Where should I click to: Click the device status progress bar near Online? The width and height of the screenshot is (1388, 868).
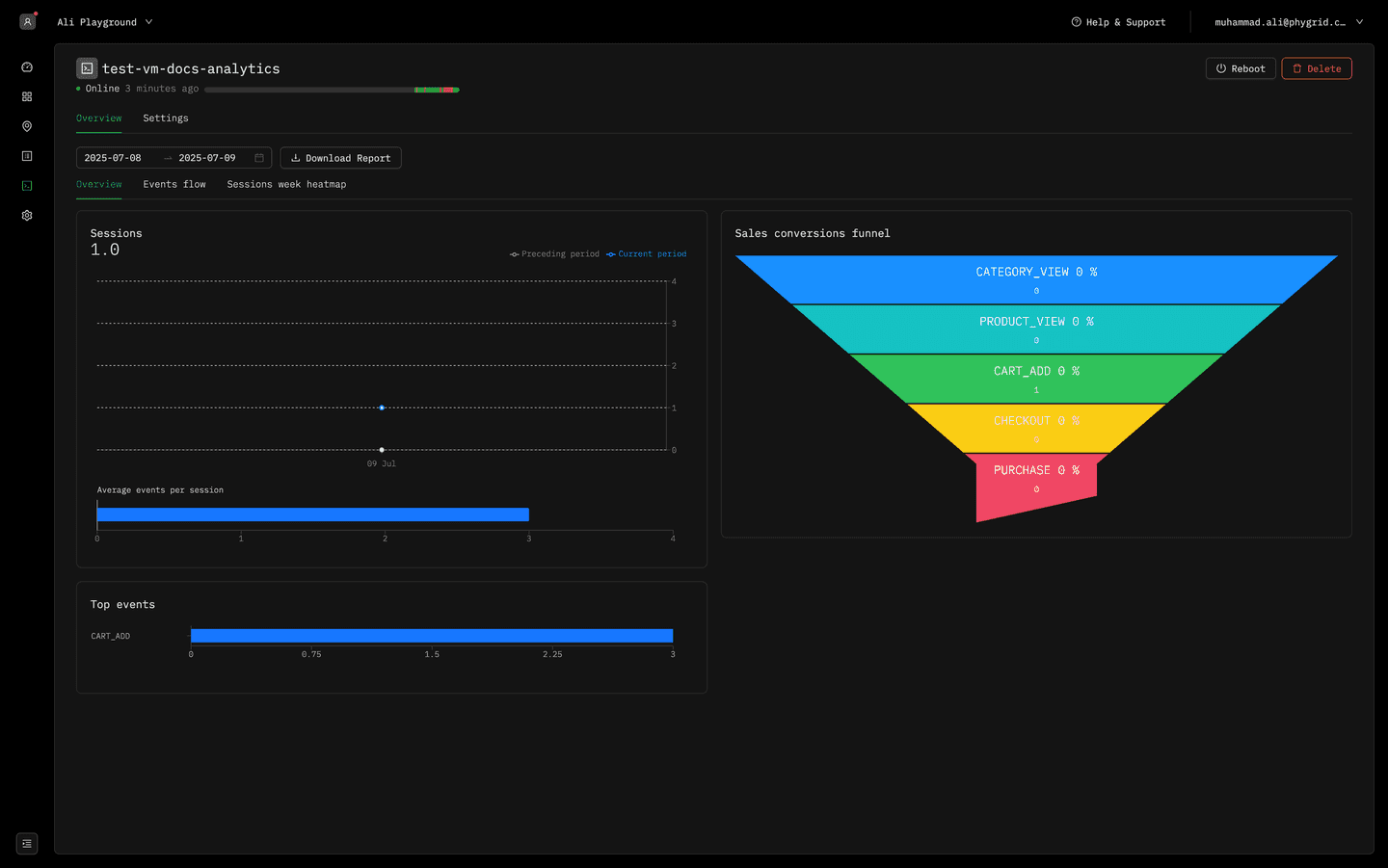pos(331,89)
